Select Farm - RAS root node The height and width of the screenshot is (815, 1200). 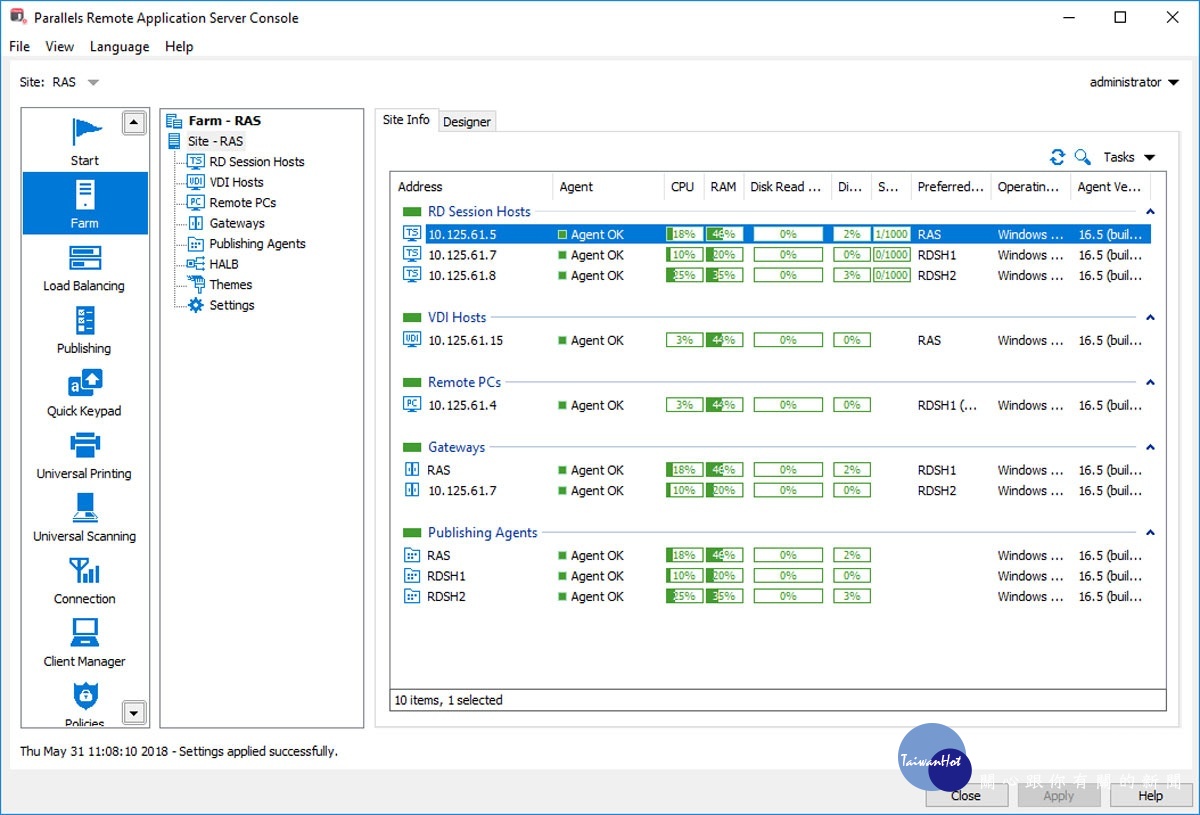pyautogui.click(x=225, y=121)
